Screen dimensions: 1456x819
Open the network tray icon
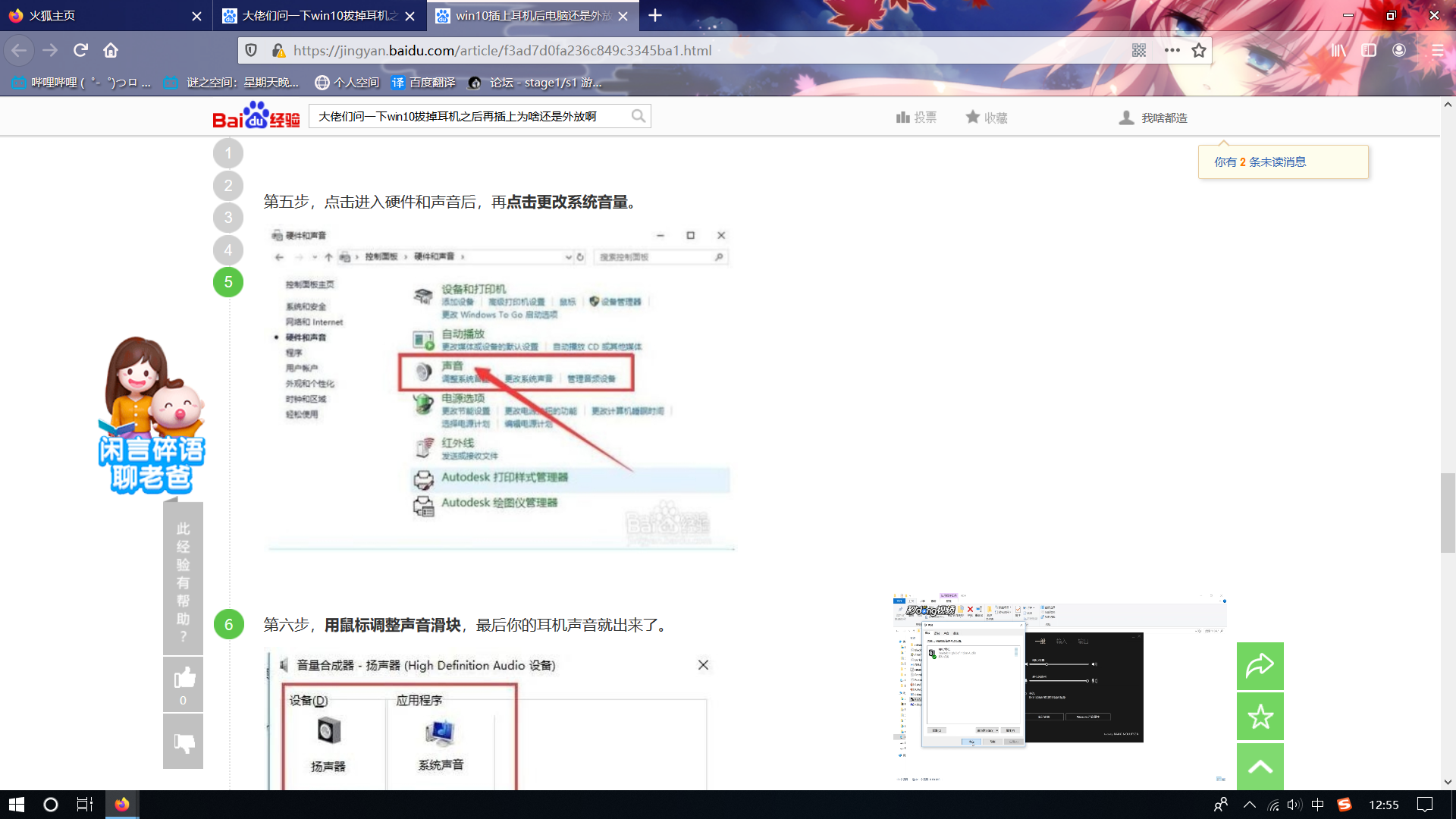coord(1273,805)
